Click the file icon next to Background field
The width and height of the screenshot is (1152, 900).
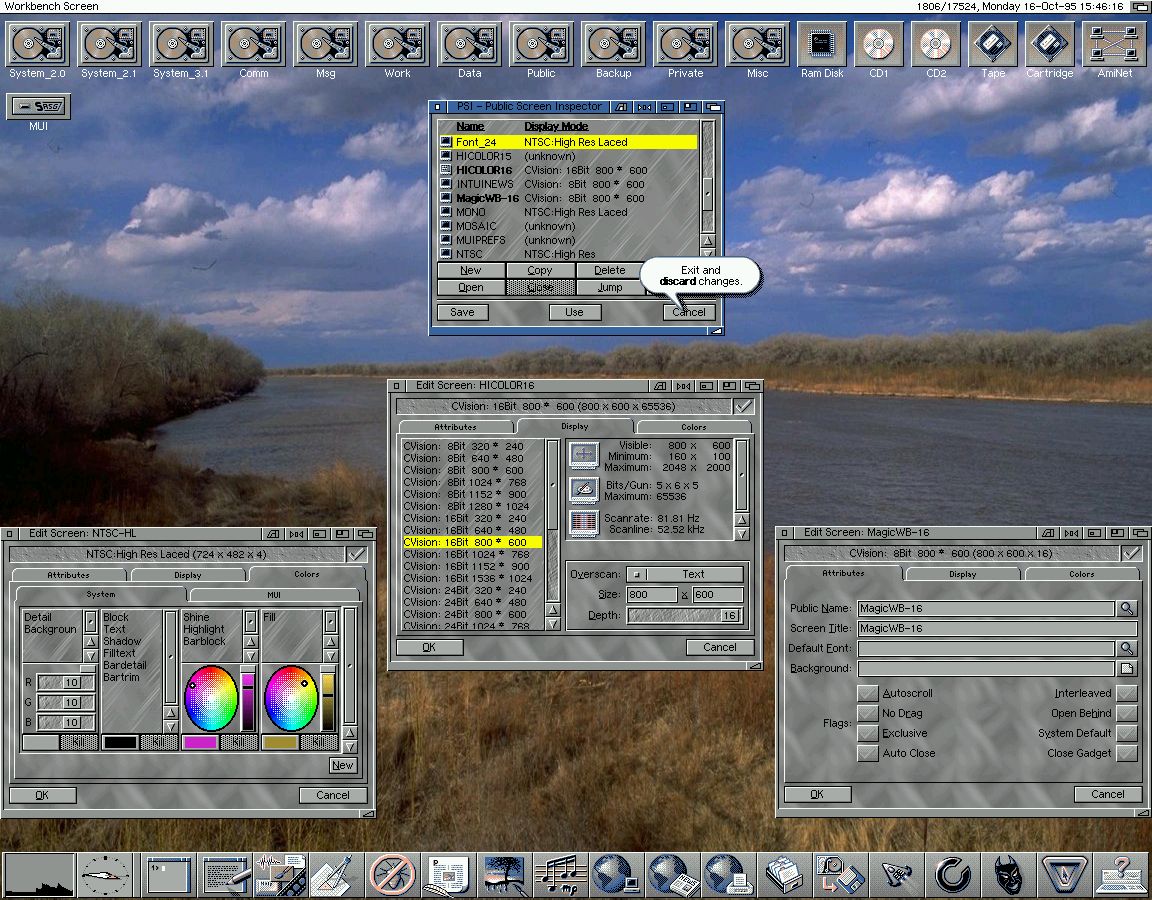pos(1127,668)
